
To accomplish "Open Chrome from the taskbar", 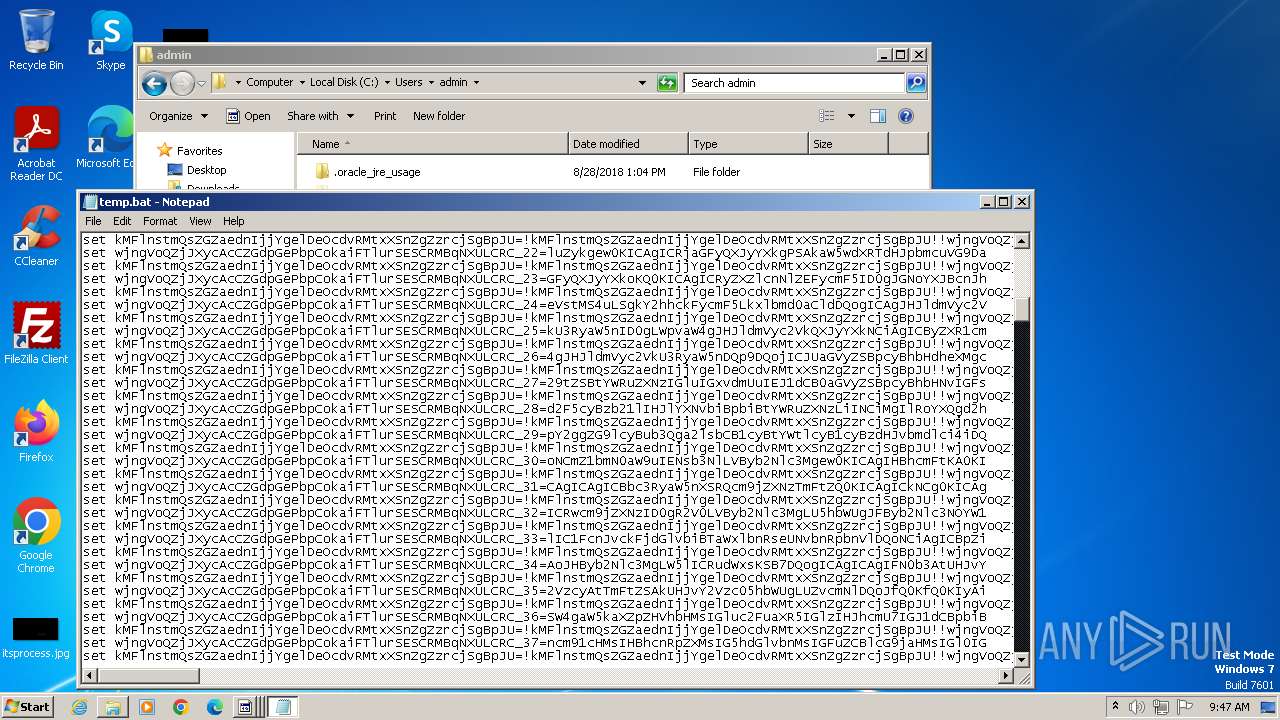I will pyautogui.click(x=181, y=707).
